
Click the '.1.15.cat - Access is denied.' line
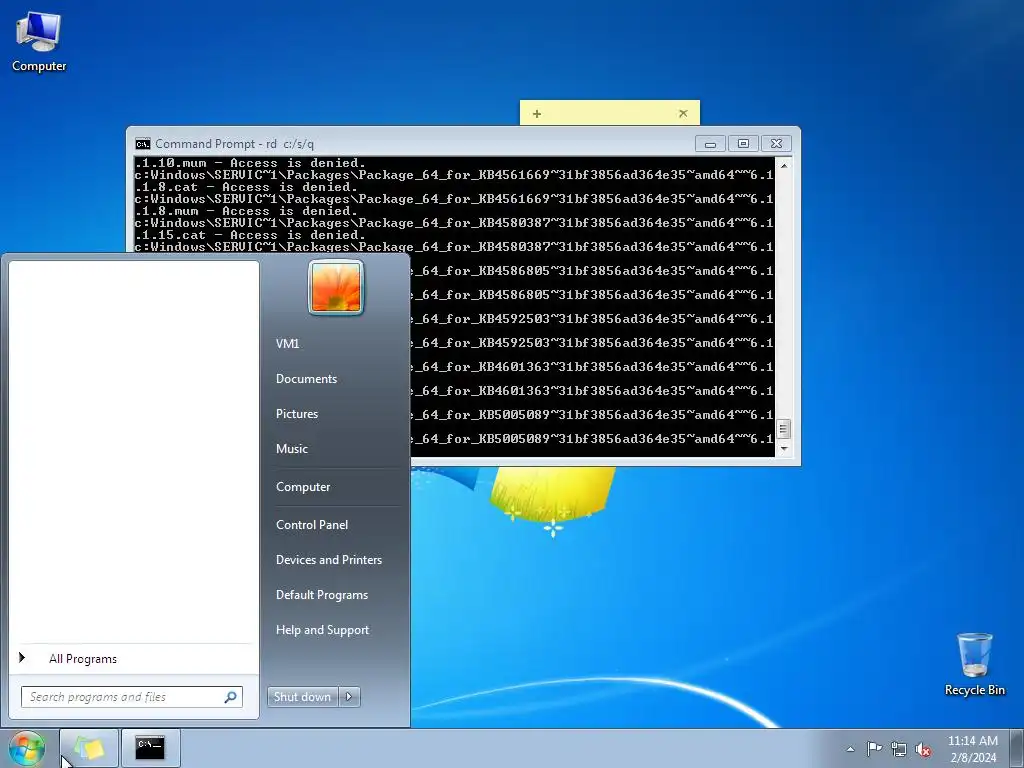click(x=250, y=235)
